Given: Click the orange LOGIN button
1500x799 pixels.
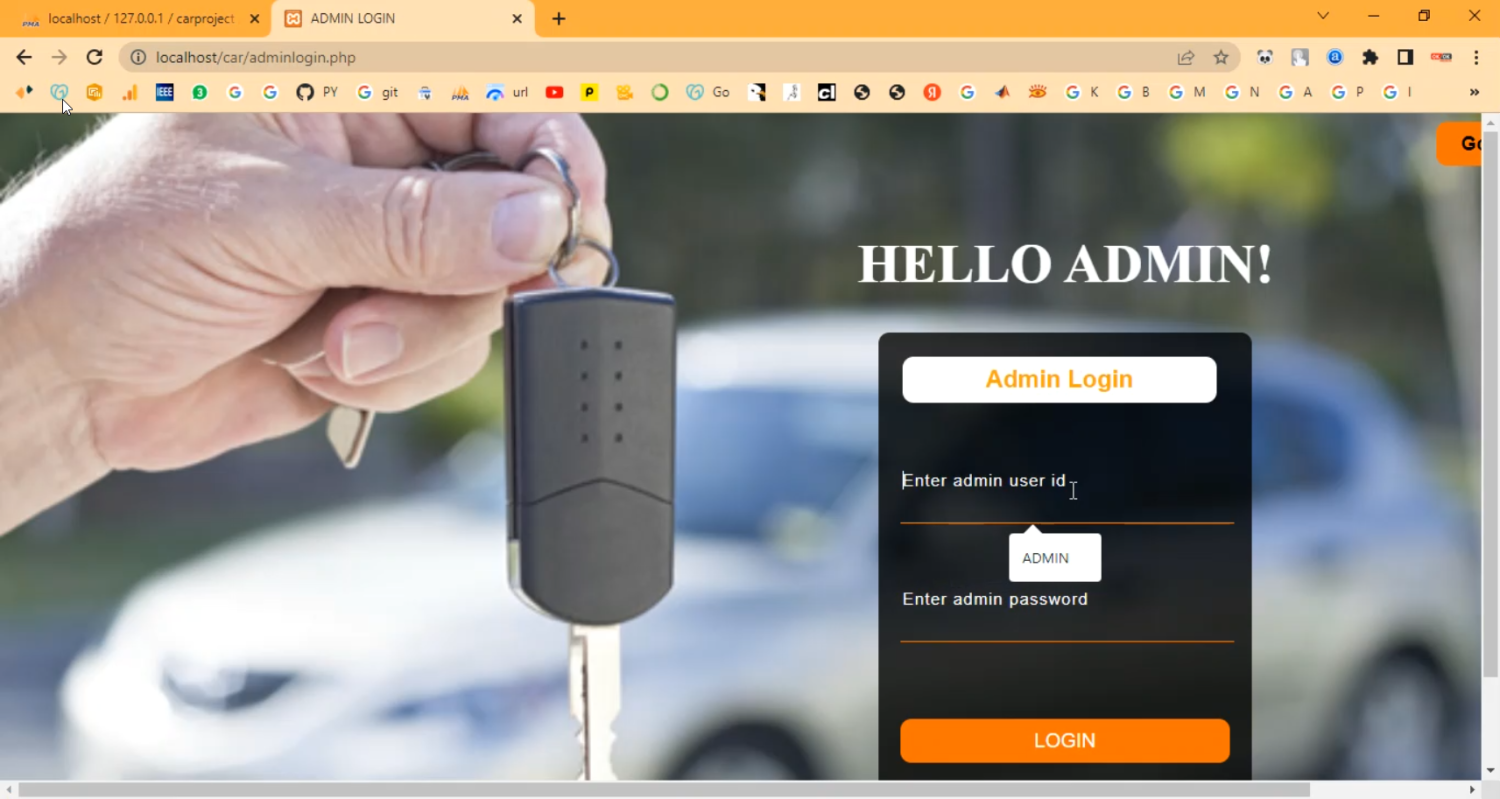Looking at the screenshot, I should click(1065, 741).
